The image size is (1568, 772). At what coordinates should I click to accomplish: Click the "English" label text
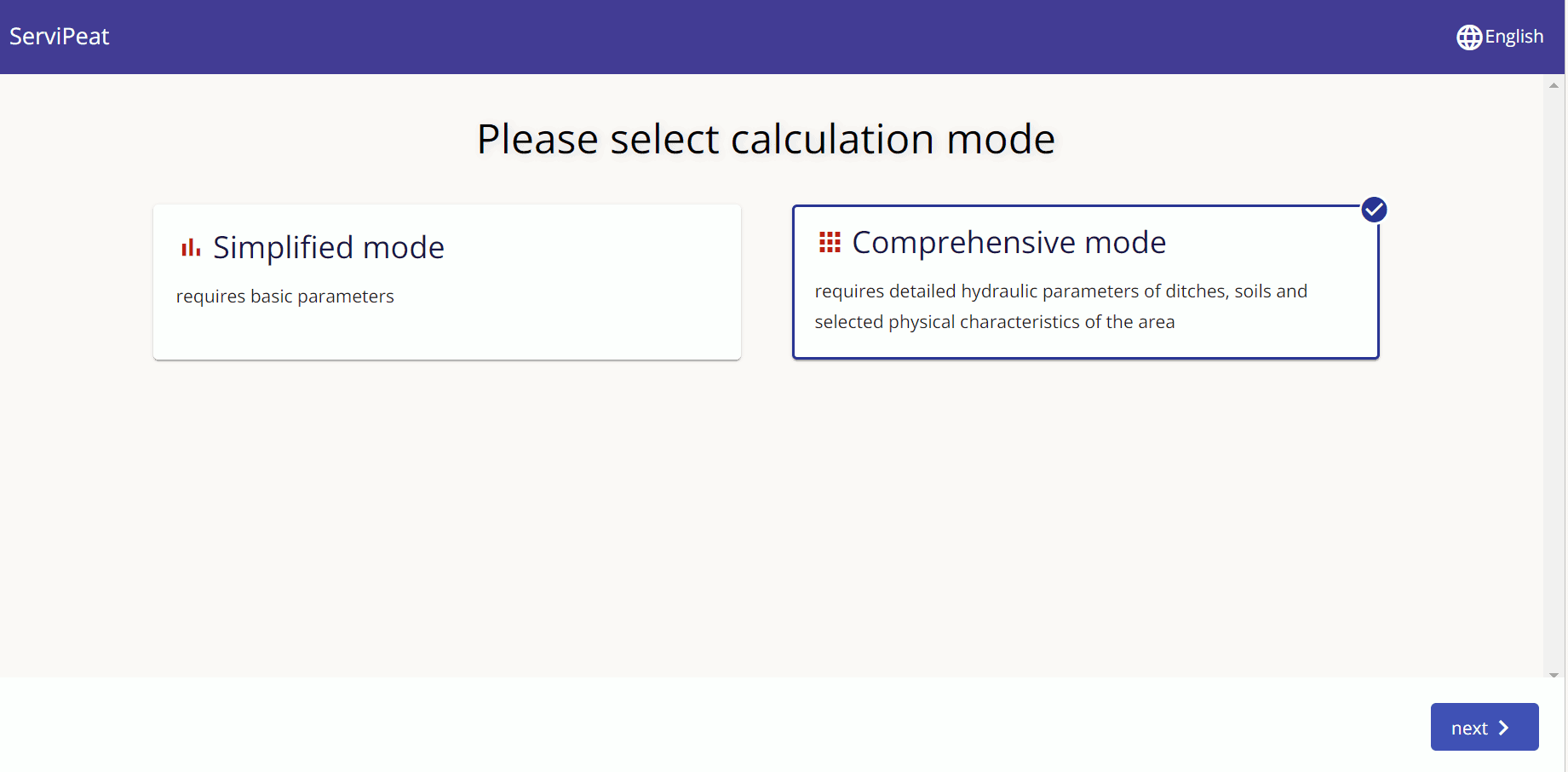click(1514, 37)
